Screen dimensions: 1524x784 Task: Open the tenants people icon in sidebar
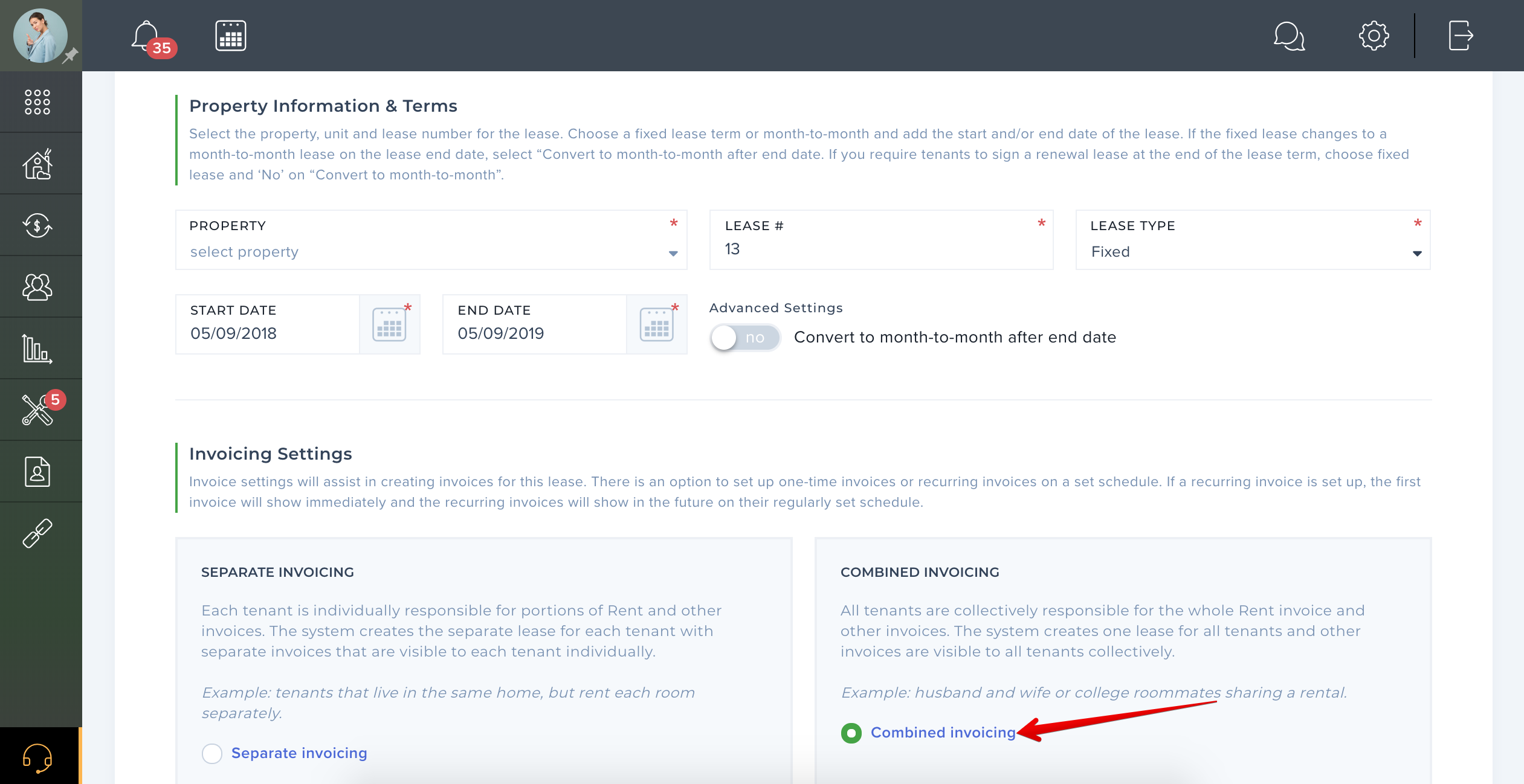tap(37, 287)
